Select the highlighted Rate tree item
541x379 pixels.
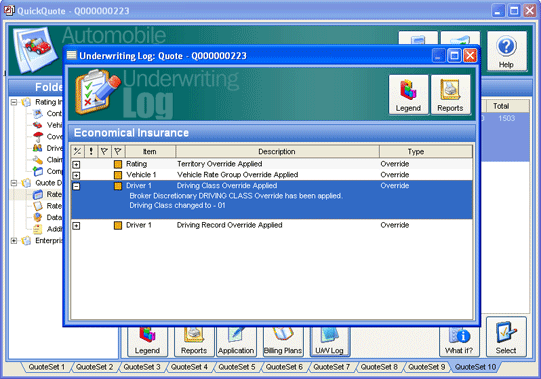[x=47, y=195]
